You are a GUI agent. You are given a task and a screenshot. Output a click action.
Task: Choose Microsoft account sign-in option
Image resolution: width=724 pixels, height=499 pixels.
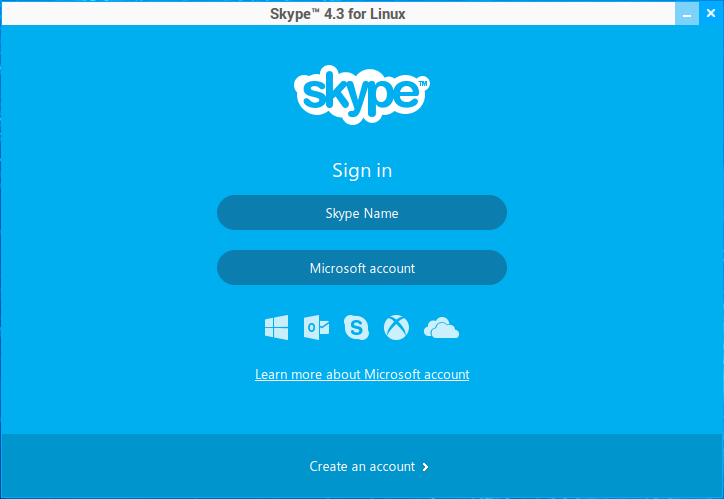click(x=362, y=268)
